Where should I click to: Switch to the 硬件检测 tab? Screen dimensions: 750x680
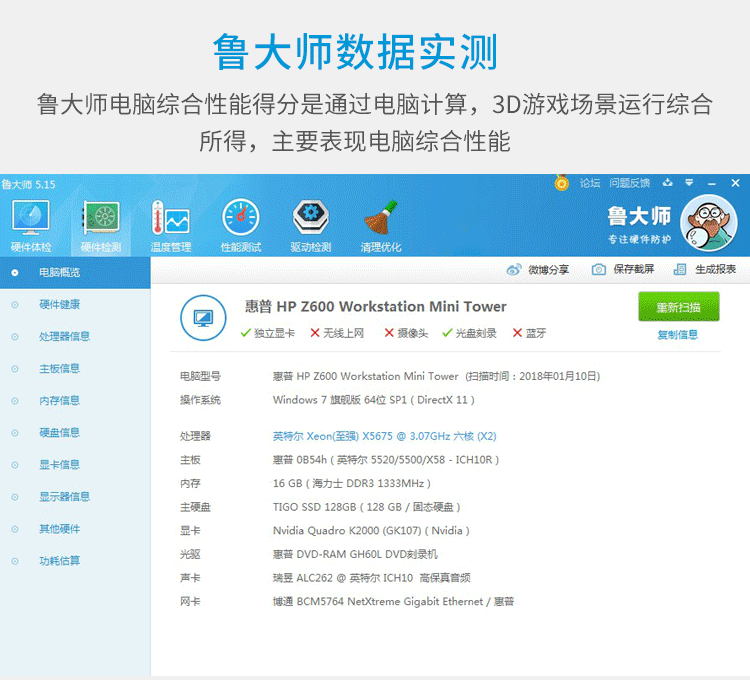100,224
